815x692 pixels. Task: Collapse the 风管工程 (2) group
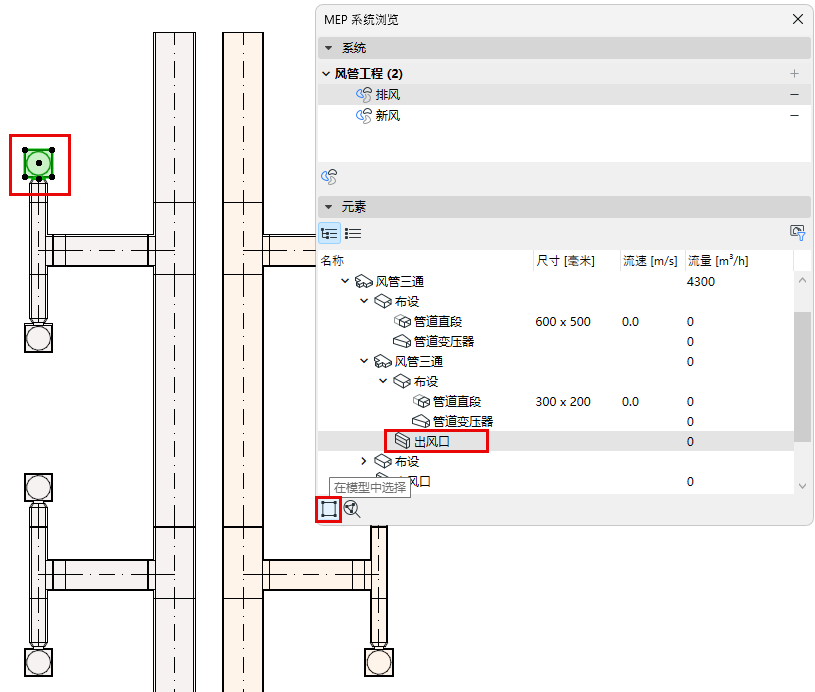[x=326, y=74]
